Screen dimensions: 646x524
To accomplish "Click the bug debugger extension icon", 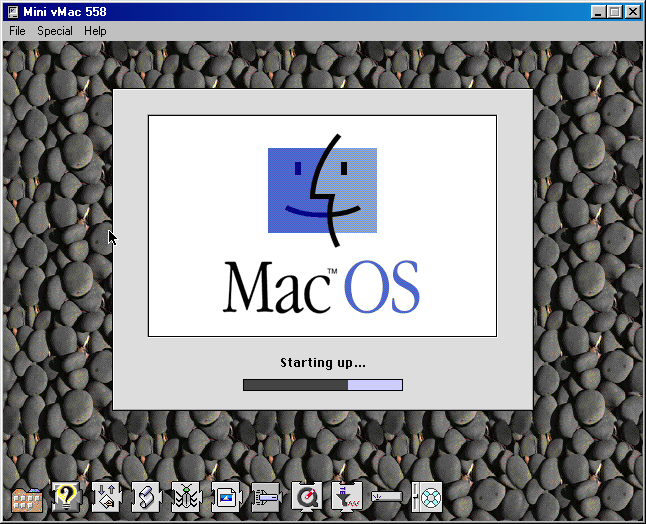I will point(186,497).
